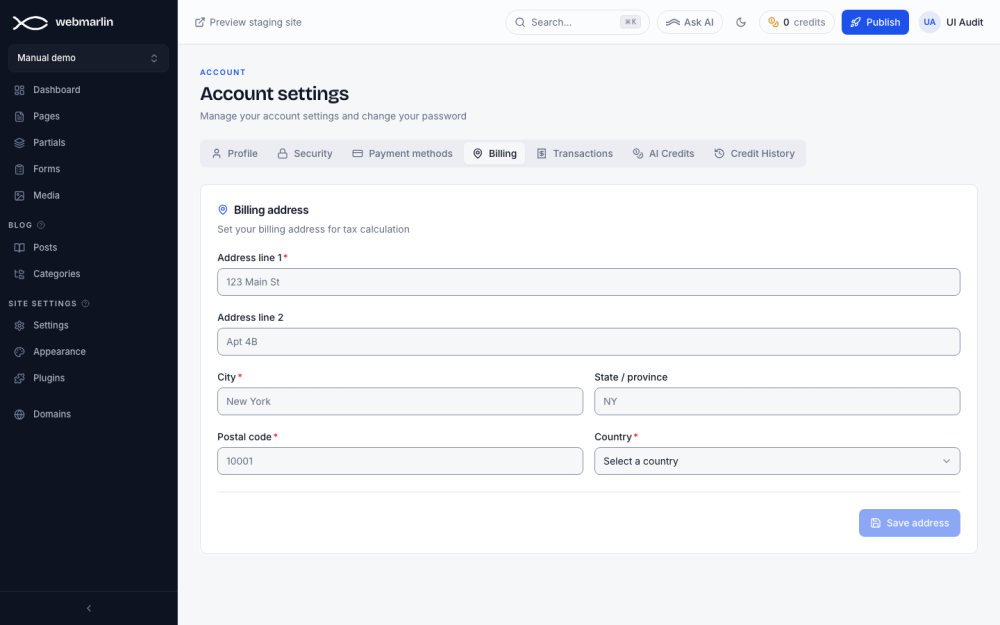Click the UA avatar circle
This screenshot has height=625, width=1000.
(930, 22)
